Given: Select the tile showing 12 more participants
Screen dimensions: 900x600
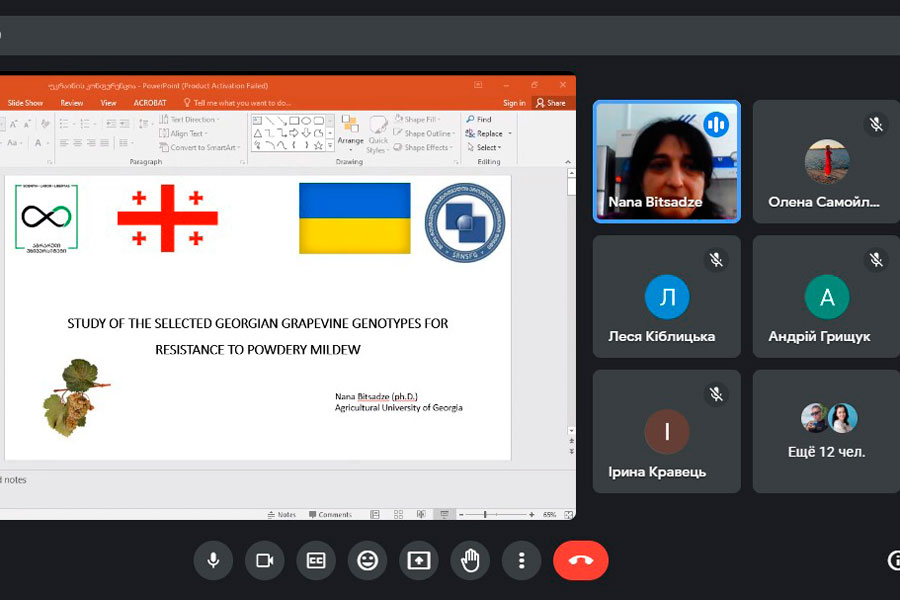Looking at the screenshot, I should pyautogui.click(x=826, y=431).
